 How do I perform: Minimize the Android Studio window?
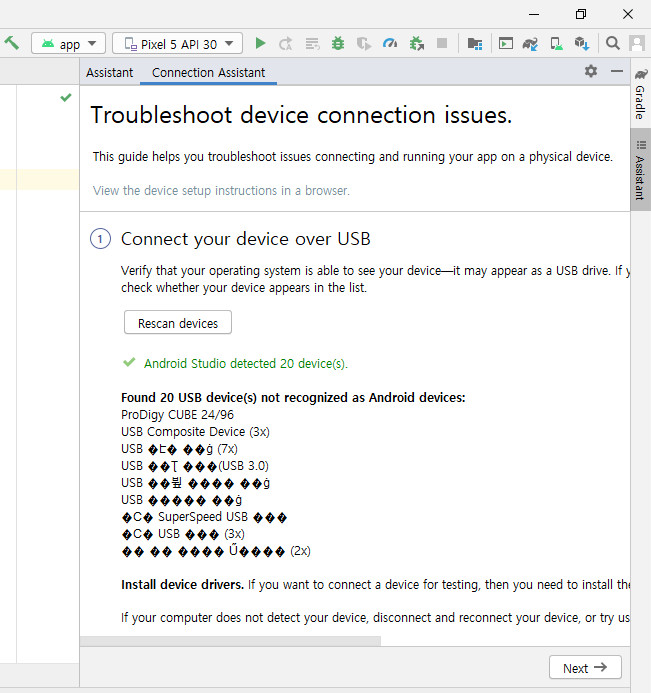tap(534, 14)
